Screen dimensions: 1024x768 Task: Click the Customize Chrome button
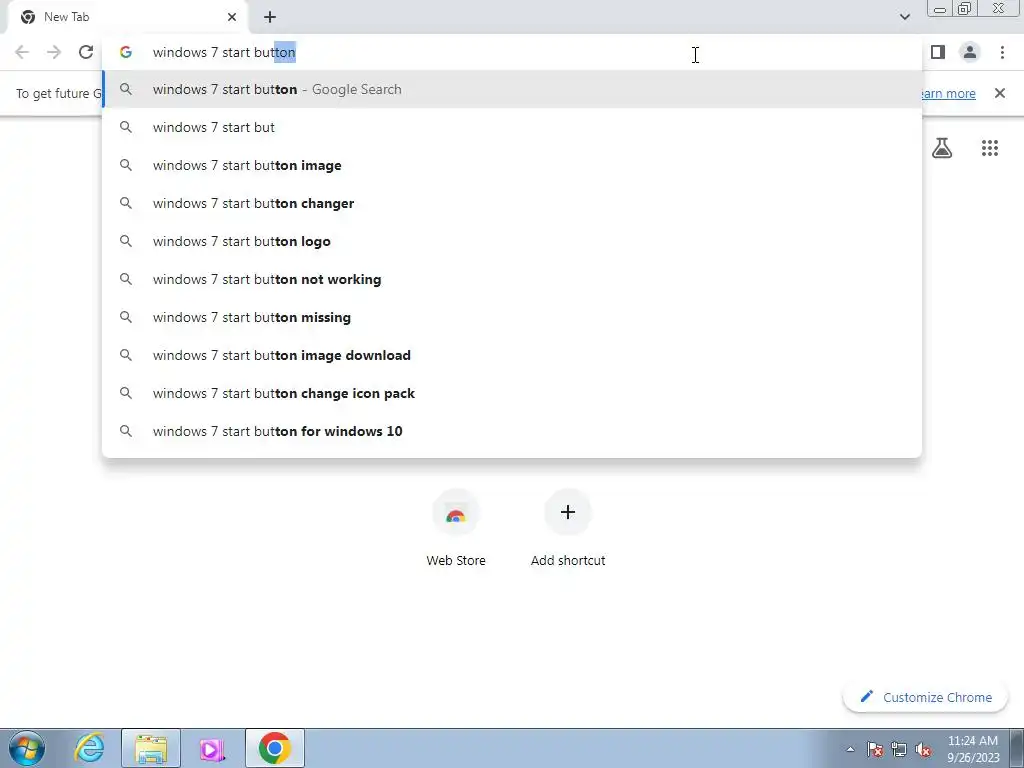click(x=925, y=697)
